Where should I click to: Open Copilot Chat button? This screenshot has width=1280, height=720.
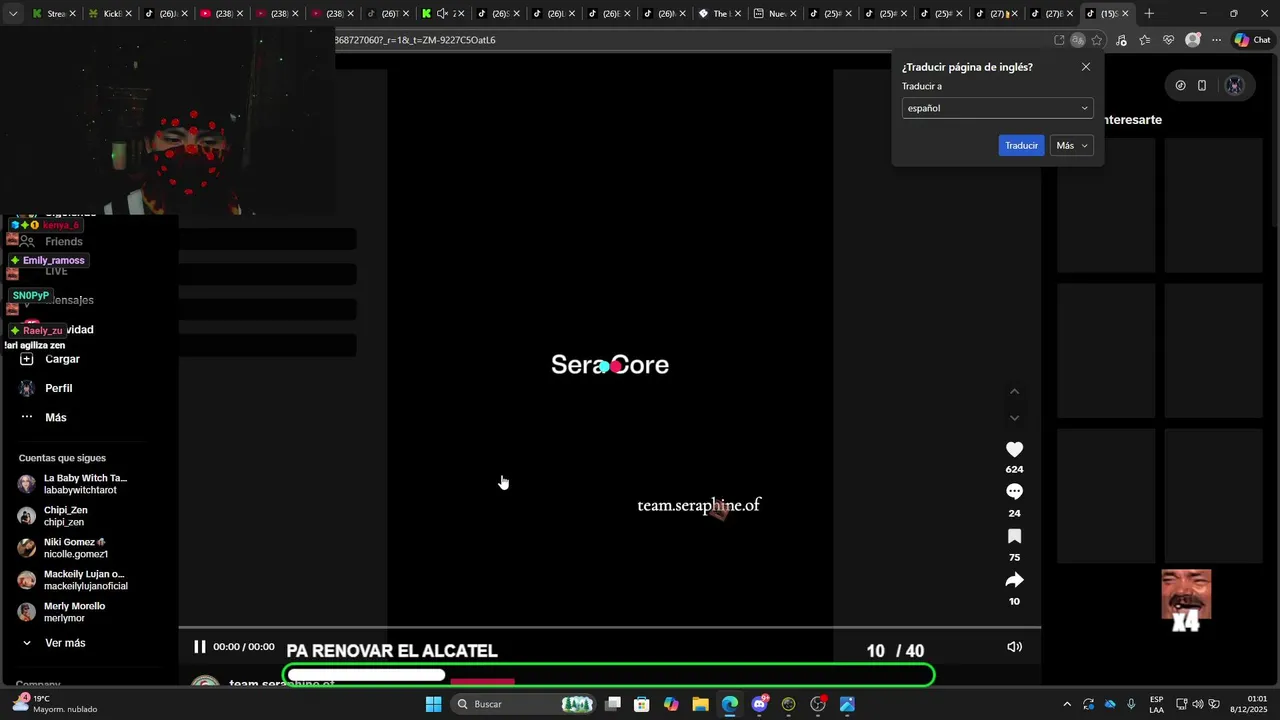1251,40
